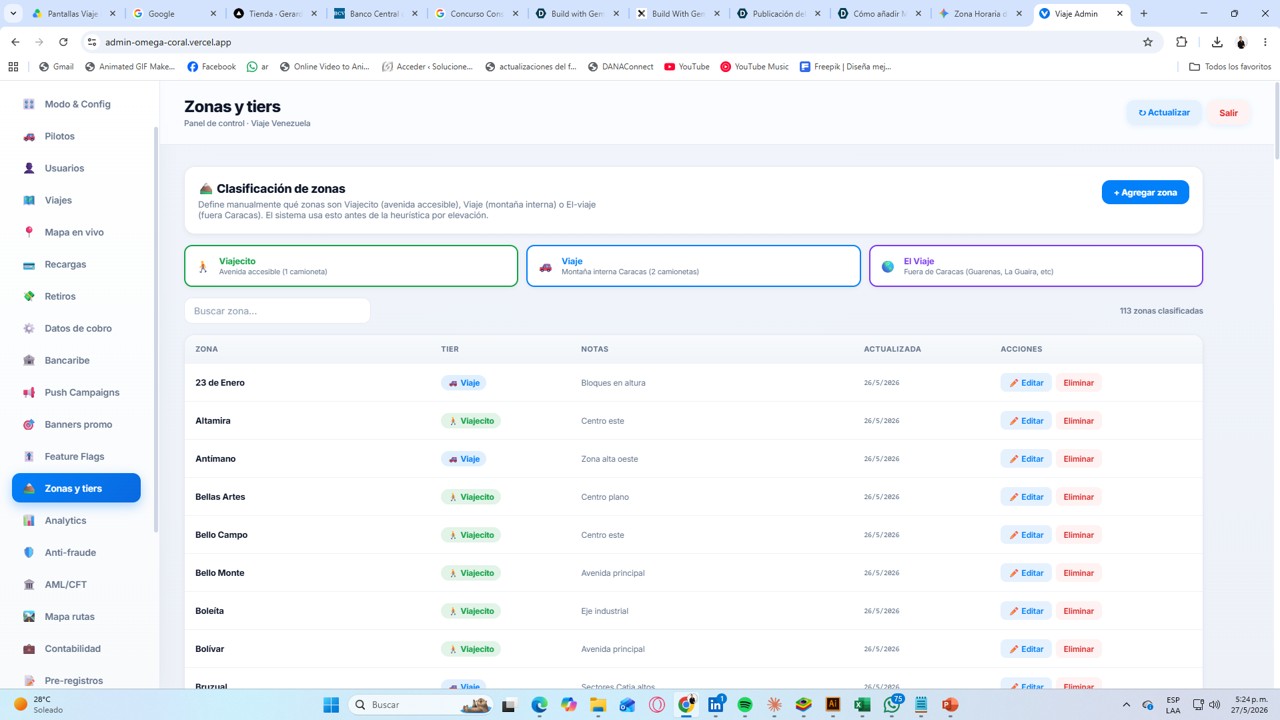Delete the Bolívar zone
Viewport: 1280px width, 720px height.
coord(1078,649)
